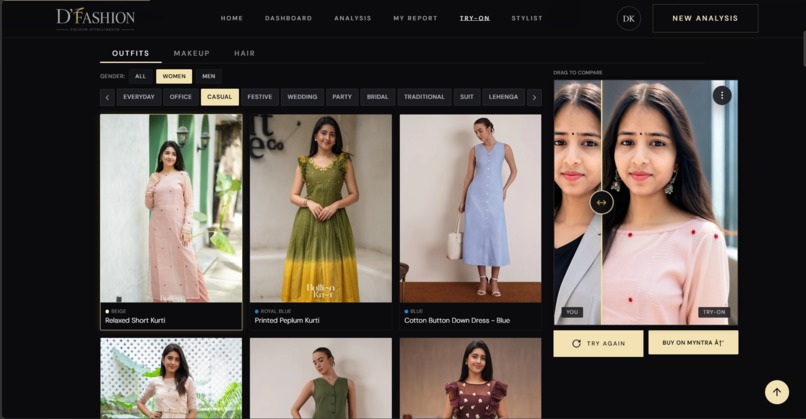Click the Printed Peplum Kurti title
Viewport: 806px width, 419px height.
click(287, 320)
